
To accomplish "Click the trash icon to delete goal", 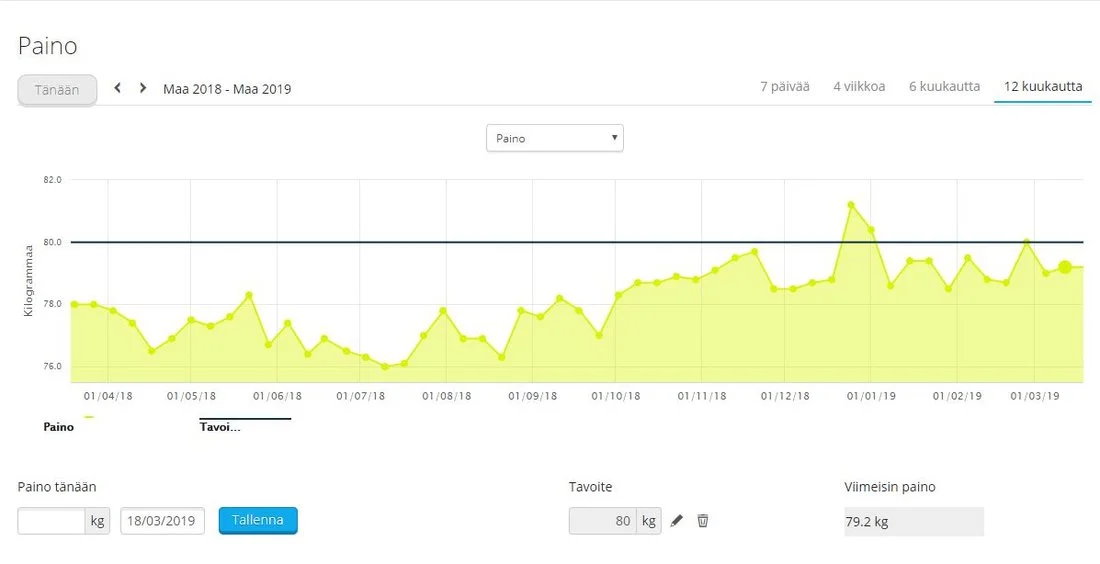I will [703, 521].
